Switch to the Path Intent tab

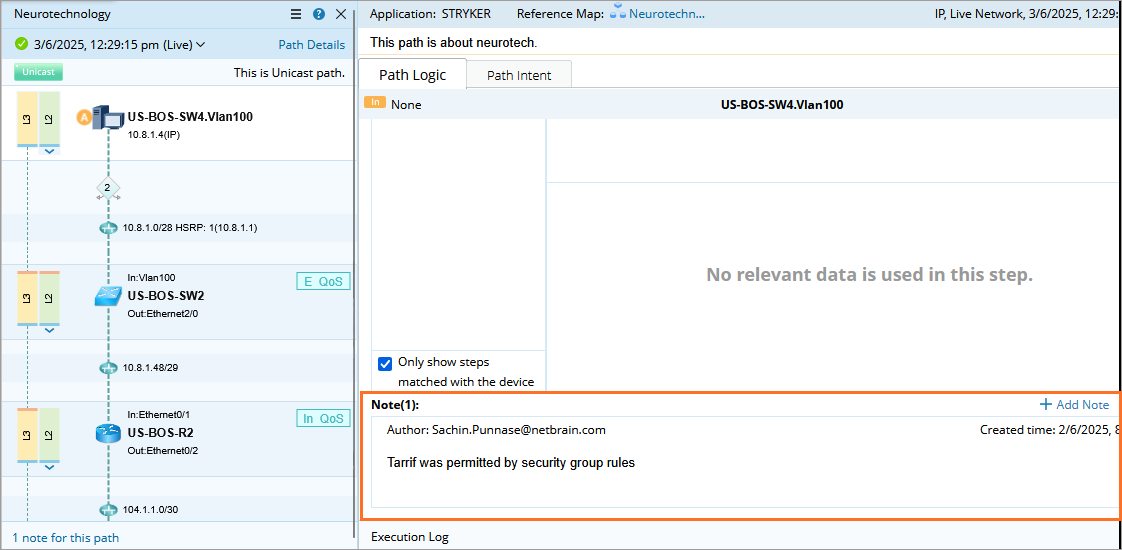(519, 75)
